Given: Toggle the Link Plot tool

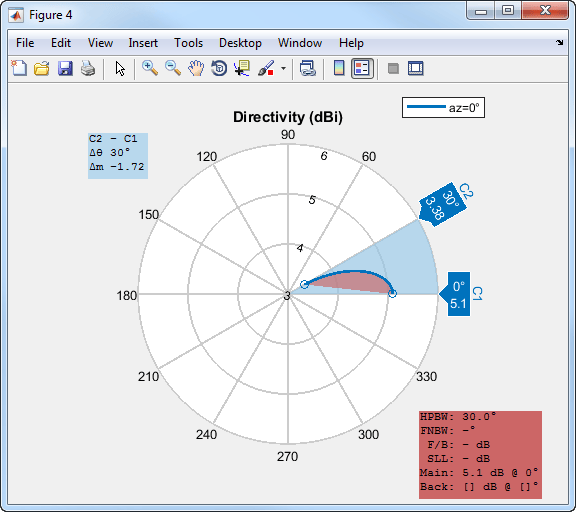Looking at the screenshot, I should (307, 68).
